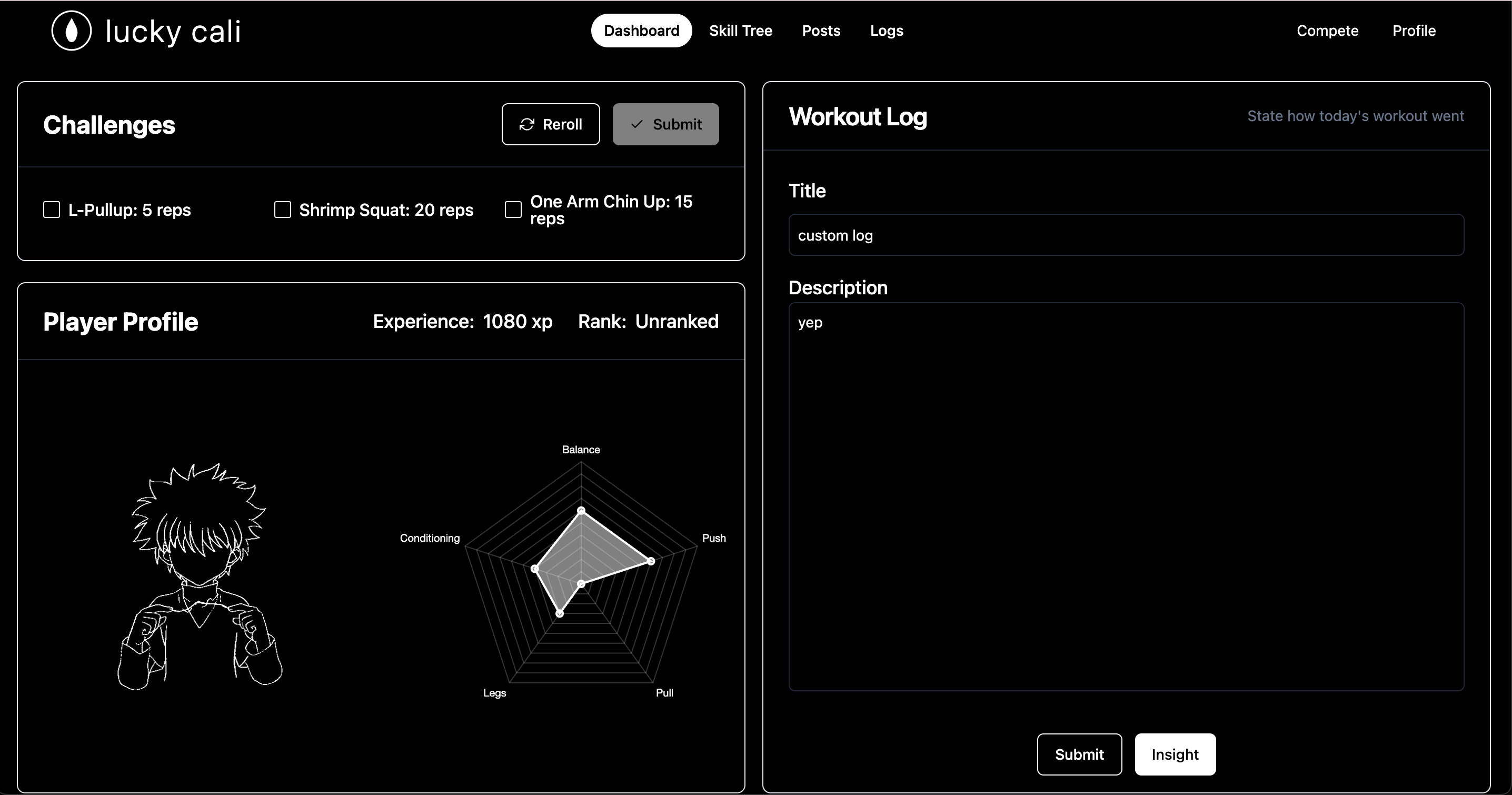The width and height of the screenshot is (1512, 795).
Task: Focus the Description text area
Action: pyautogui.click(x=1126, y=496)
